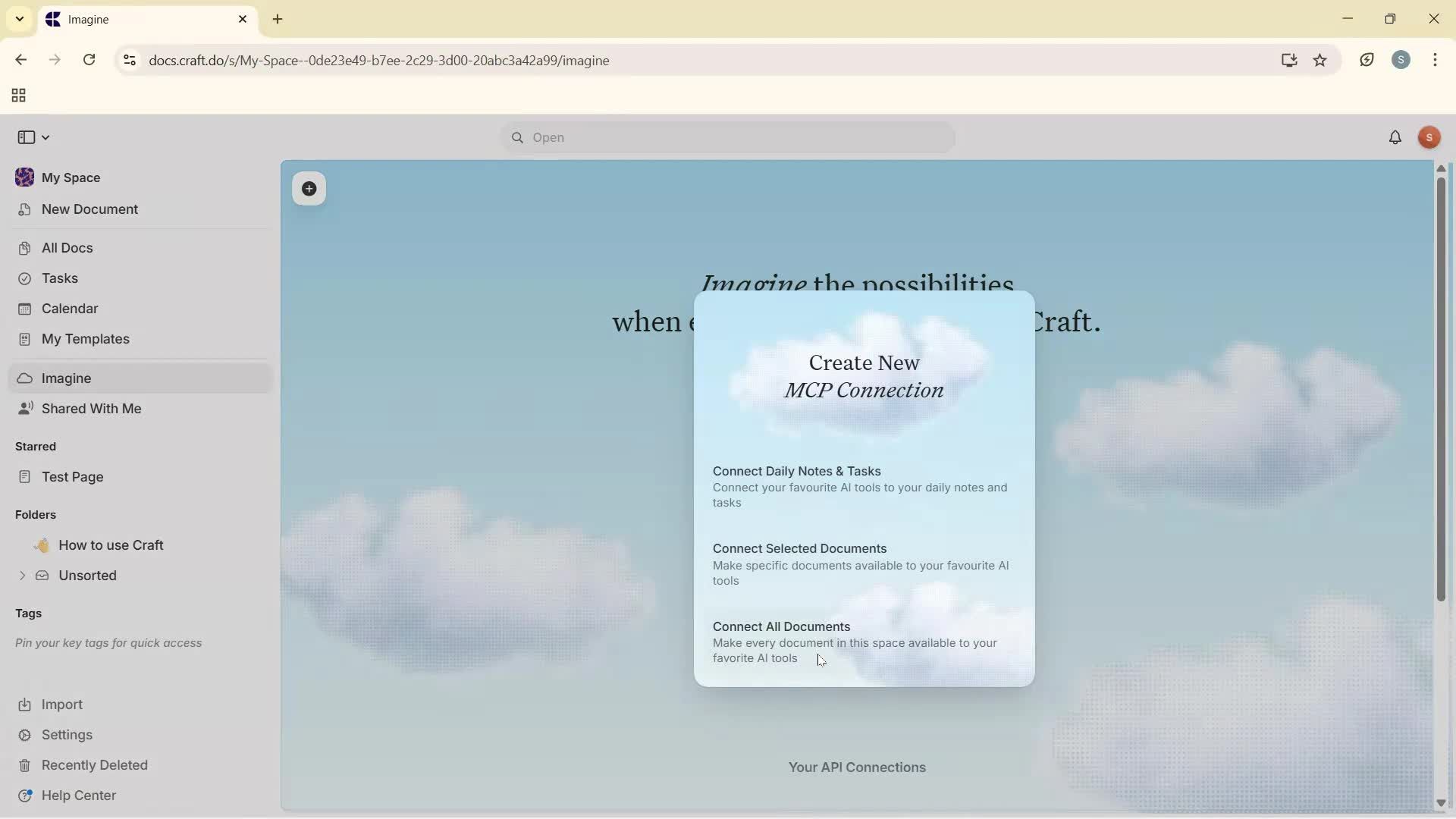Open the How to use Craft folder
The image size is (1456, 819).
(x=111, y=545)
